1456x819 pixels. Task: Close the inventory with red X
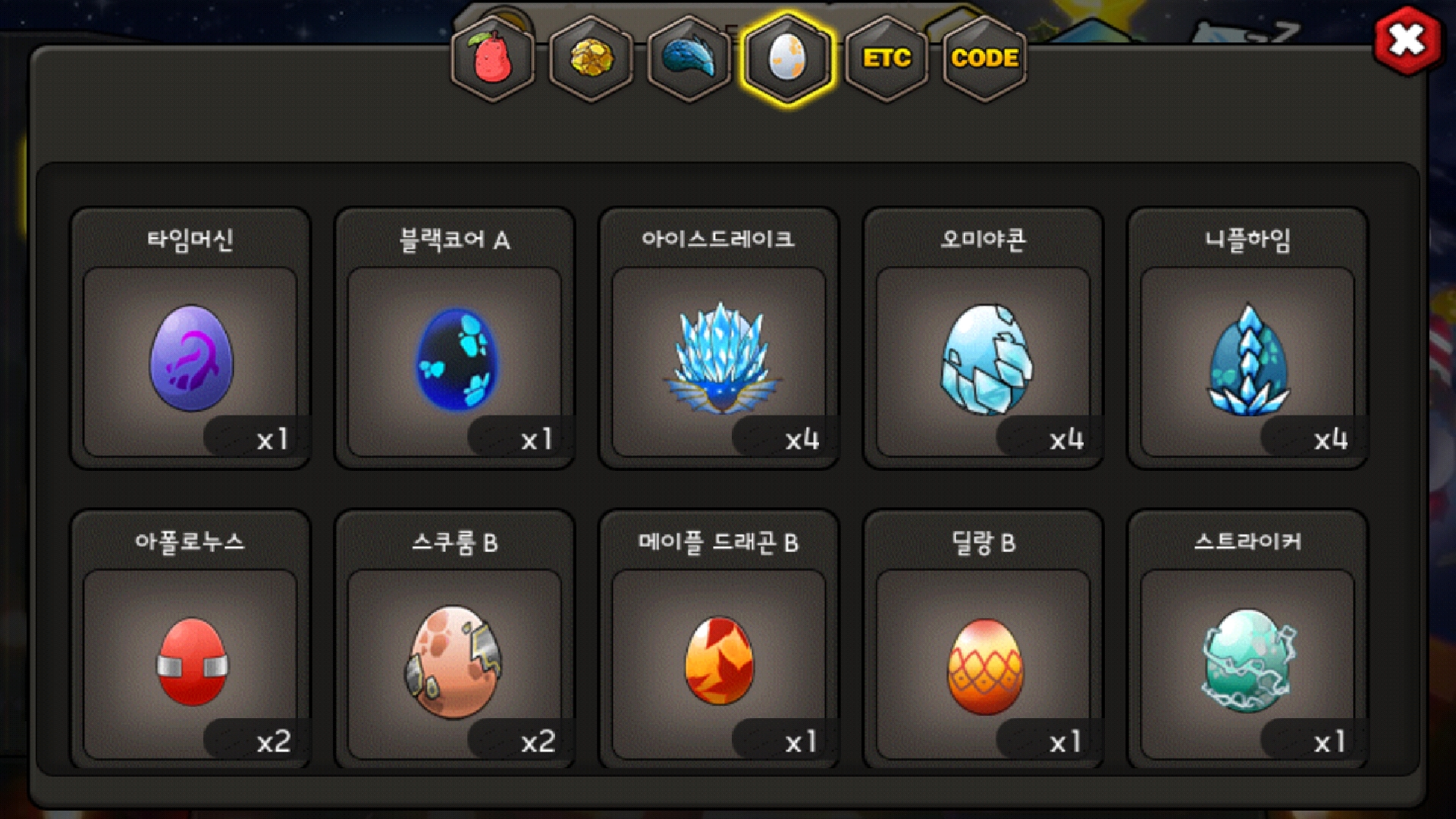[1407, 40]
